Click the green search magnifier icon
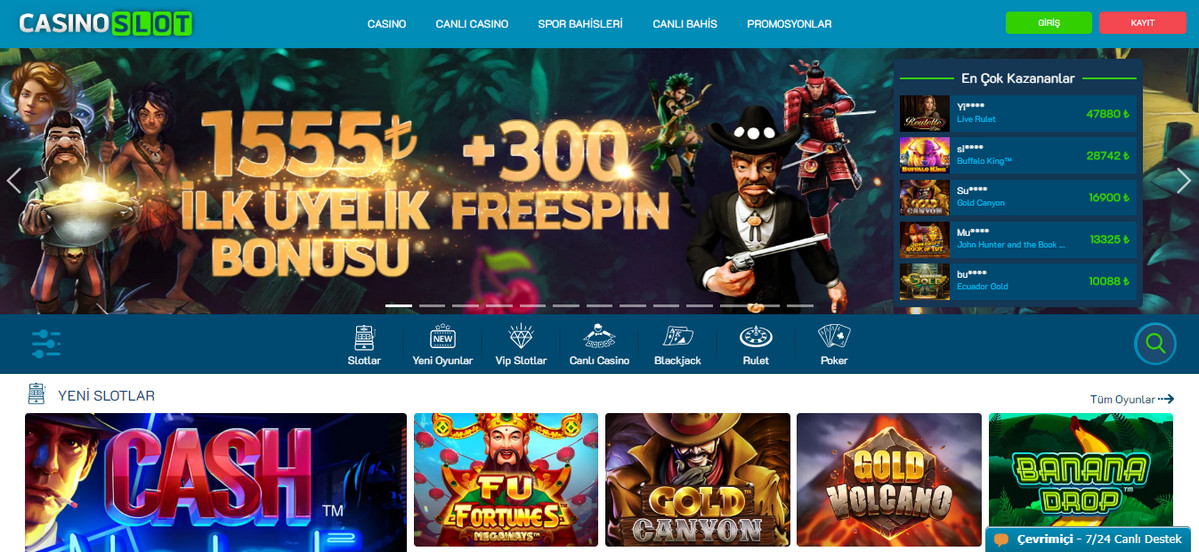The height and width of the screenshot is (552, 1199). 1155,344
